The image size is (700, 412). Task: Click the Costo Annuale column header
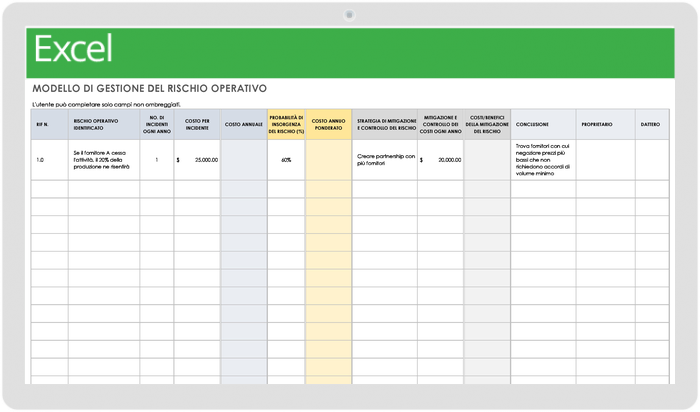click(244, 125)
